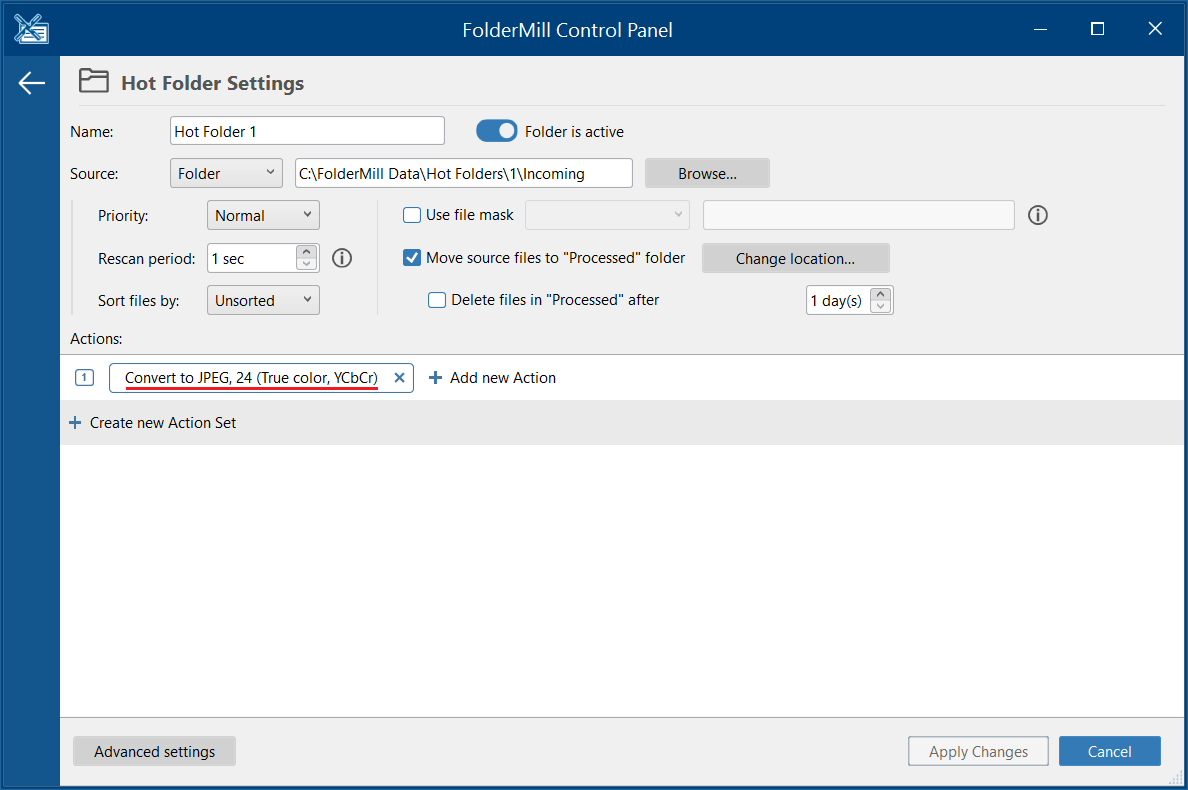Increase the Rescan period stepper value

(x=308, y=252)
